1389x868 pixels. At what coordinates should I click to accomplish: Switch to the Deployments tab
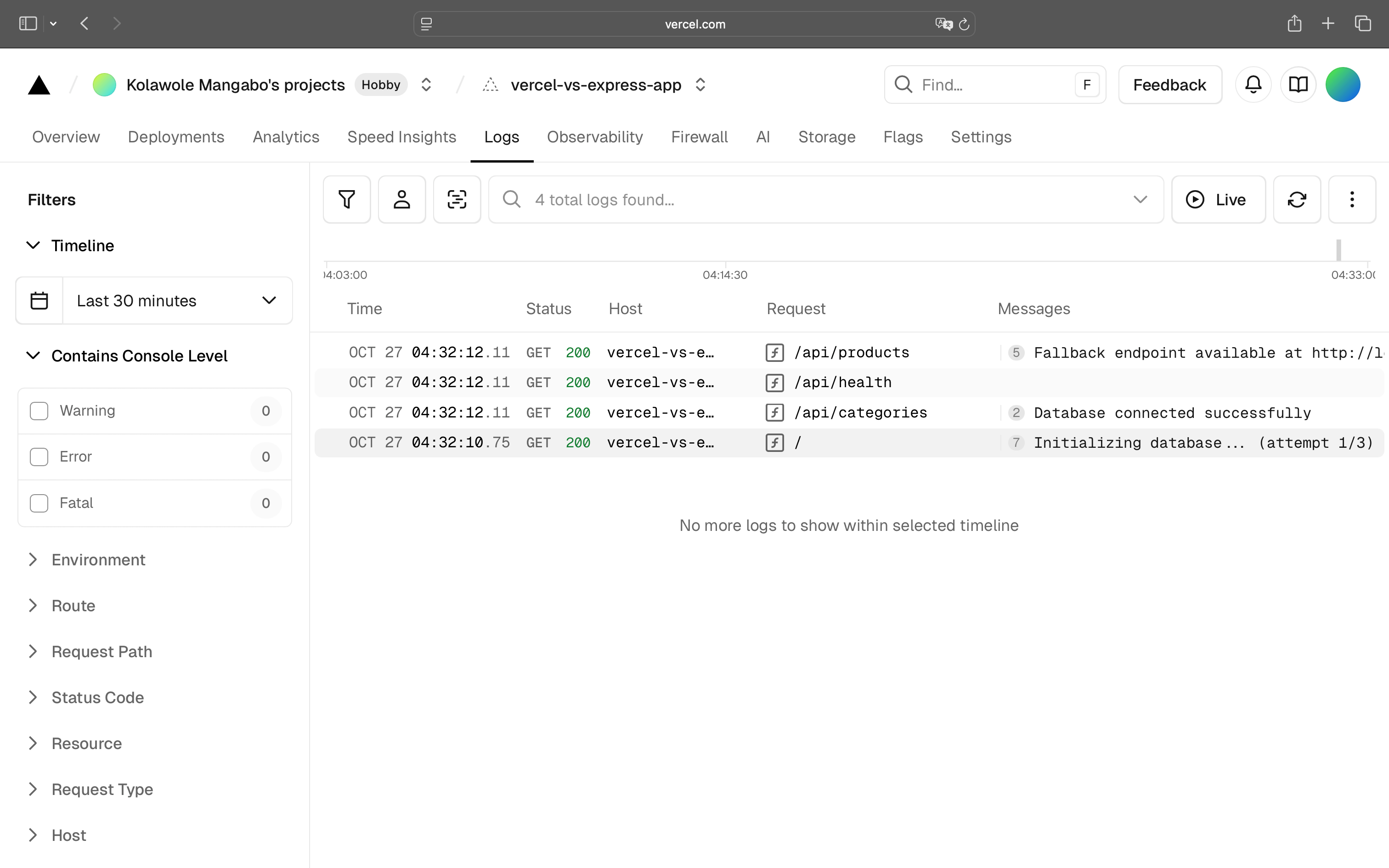pos(175,137)
